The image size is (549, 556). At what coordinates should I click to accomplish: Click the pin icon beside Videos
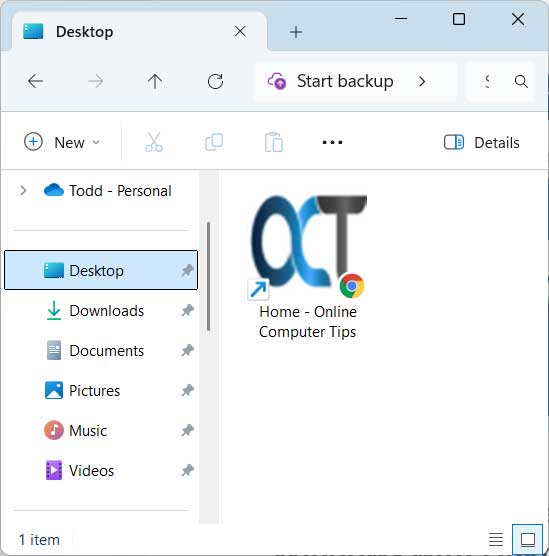(187, 471)
